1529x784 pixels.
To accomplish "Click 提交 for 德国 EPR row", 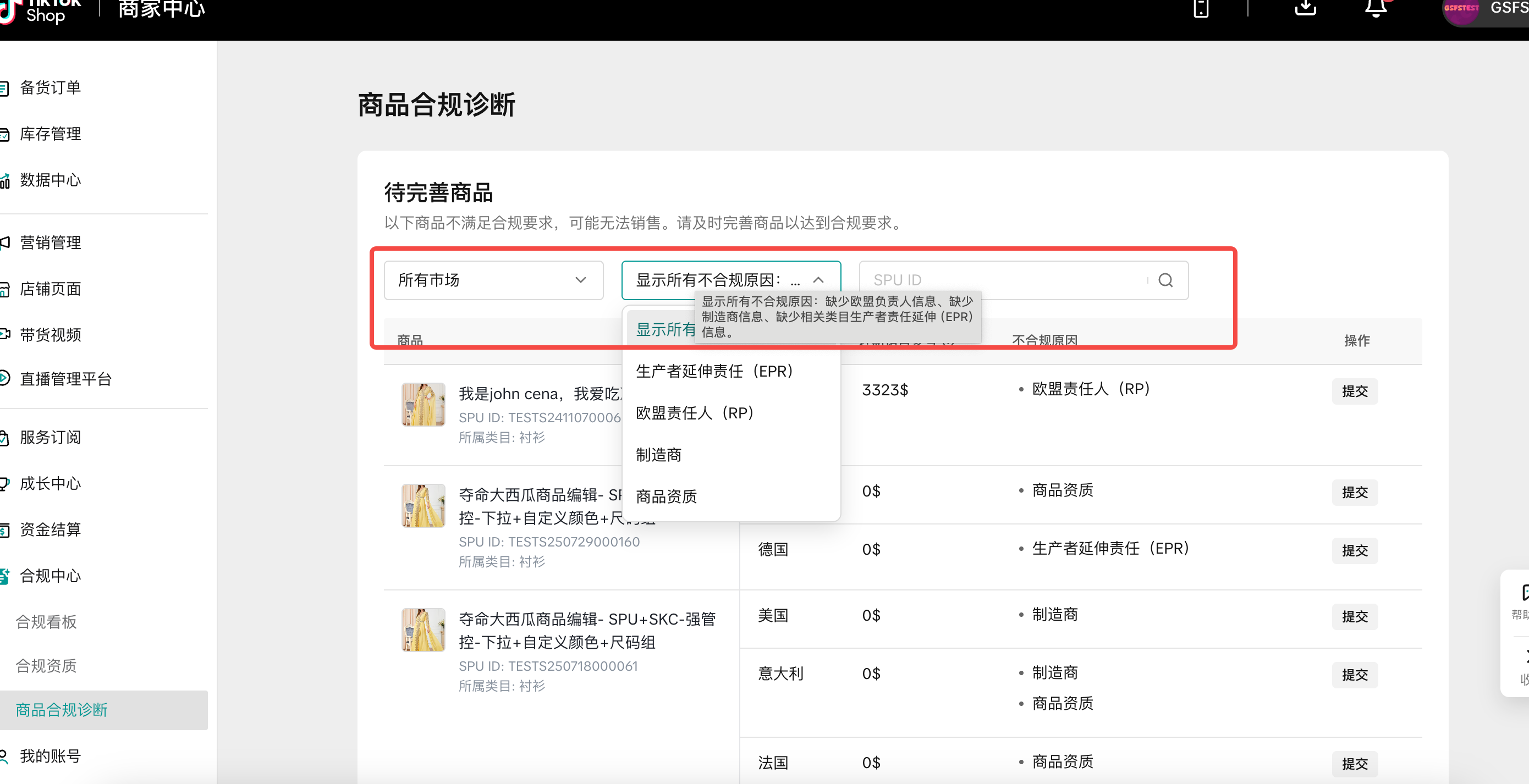I will pos(1354,550).
